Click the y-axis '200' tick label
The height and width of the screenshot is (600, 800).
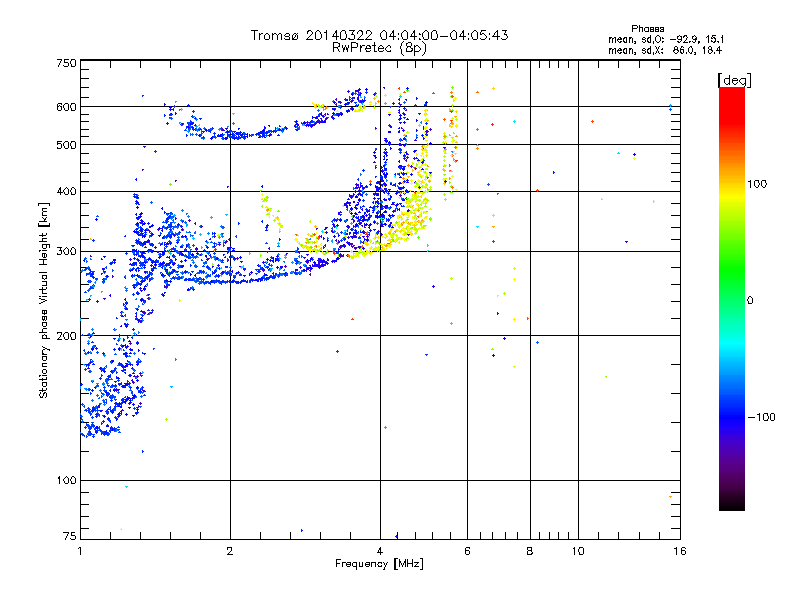tap(66, 336)
